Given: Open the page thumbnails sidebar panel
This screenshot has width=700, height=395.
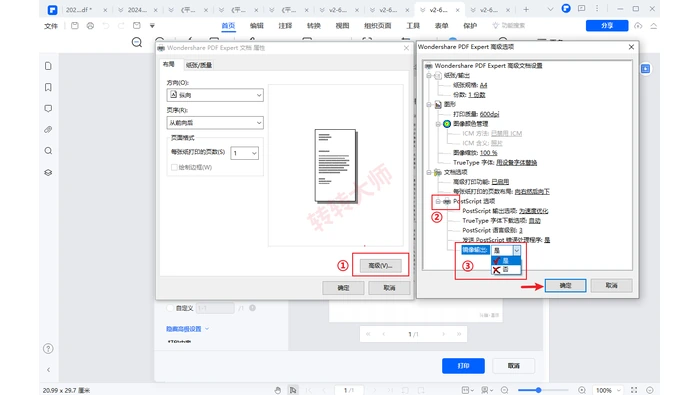Looking at the screenshot, I should point(48,66).
